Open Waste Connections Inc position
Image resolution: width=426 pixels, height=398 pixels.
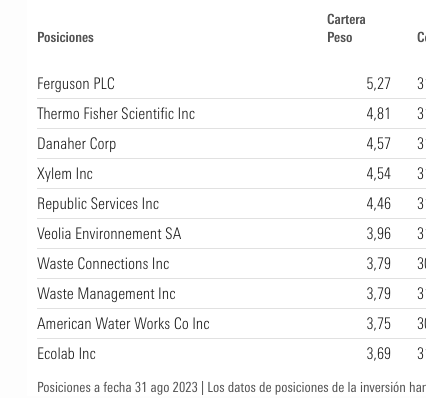(103, 264)
